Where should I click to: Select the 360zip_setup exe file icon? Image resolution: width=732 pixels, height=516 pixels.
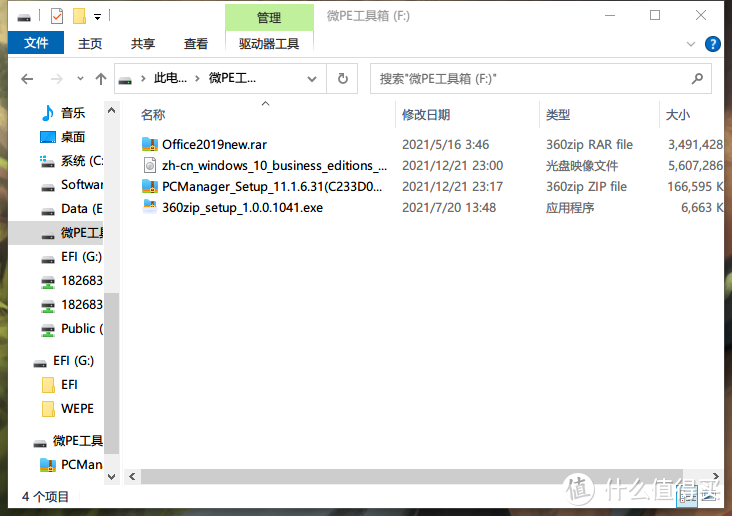(x=150, y=206)
